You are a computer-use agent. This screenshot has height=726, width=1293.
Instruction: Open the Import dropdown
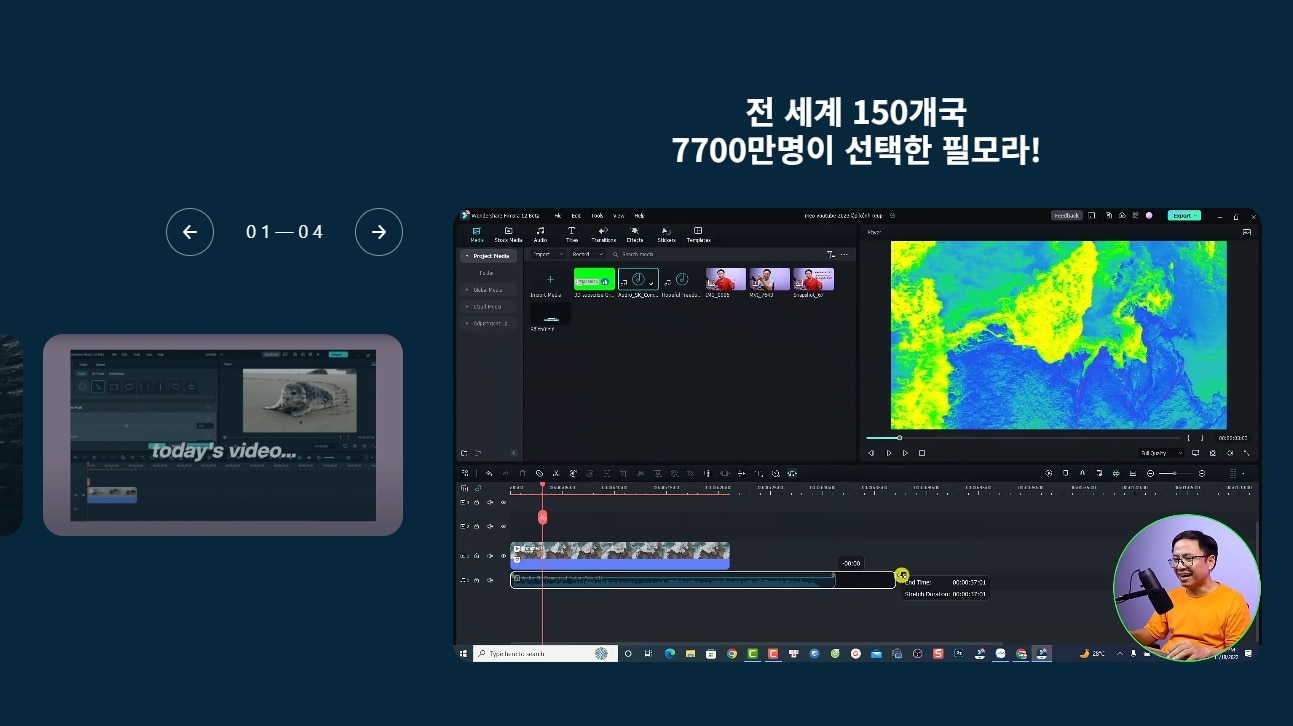pos(548,254)
